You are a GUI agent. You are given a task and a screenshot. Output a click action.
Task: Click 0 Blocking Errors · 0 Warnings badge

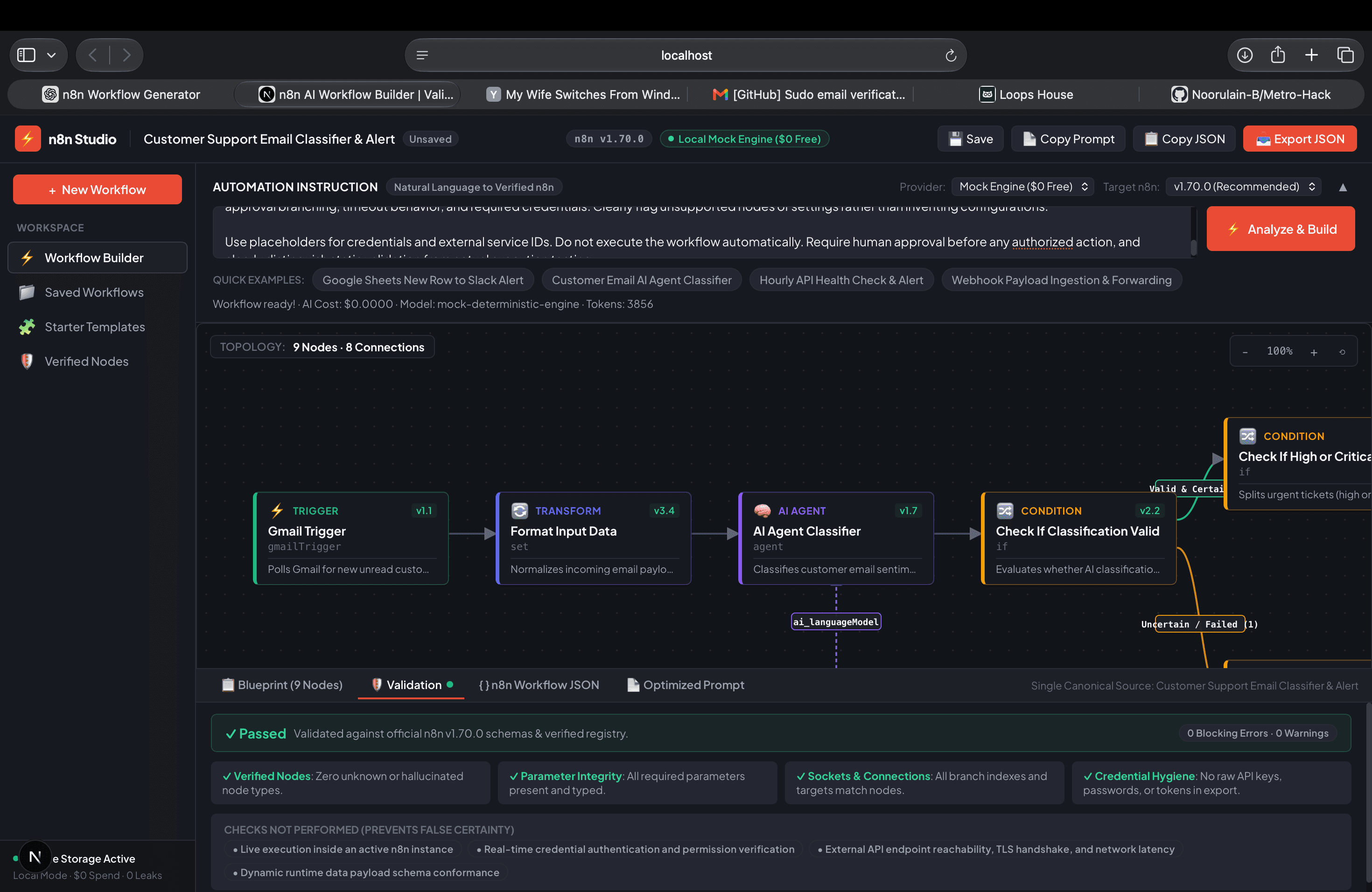(x=1257, y=733)
